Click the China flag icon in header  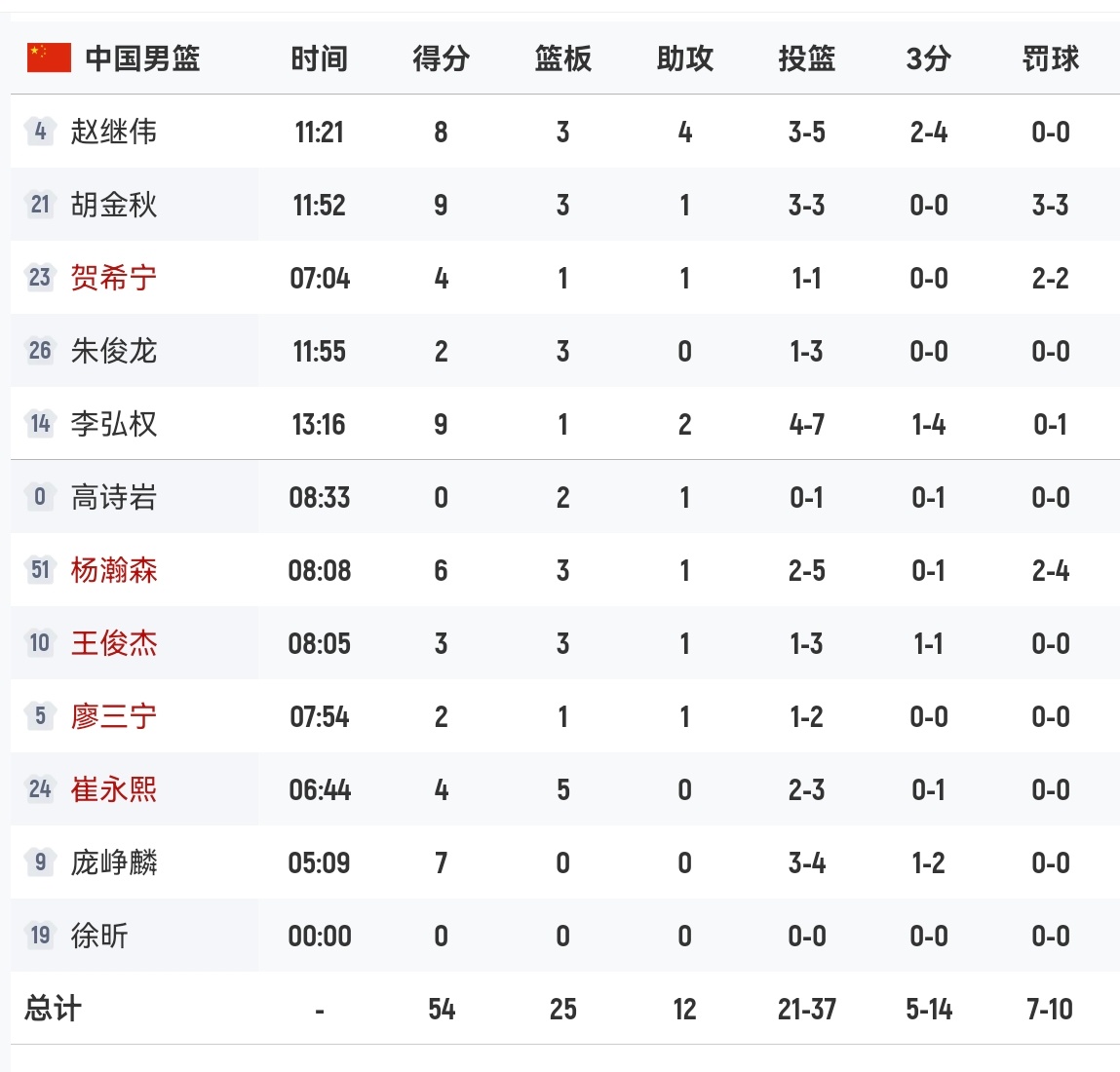pyautogui.click(x=50, y=57)
